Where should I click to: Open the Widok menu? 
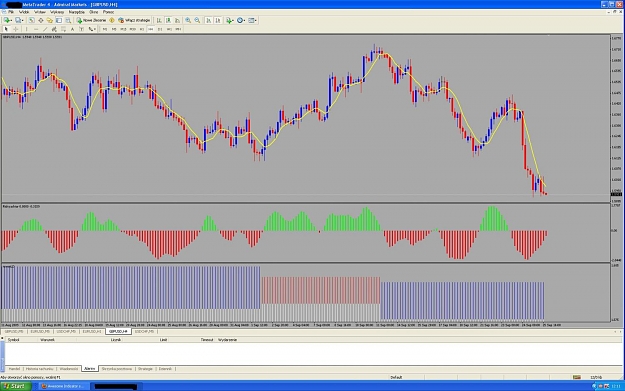coord(24,12)
